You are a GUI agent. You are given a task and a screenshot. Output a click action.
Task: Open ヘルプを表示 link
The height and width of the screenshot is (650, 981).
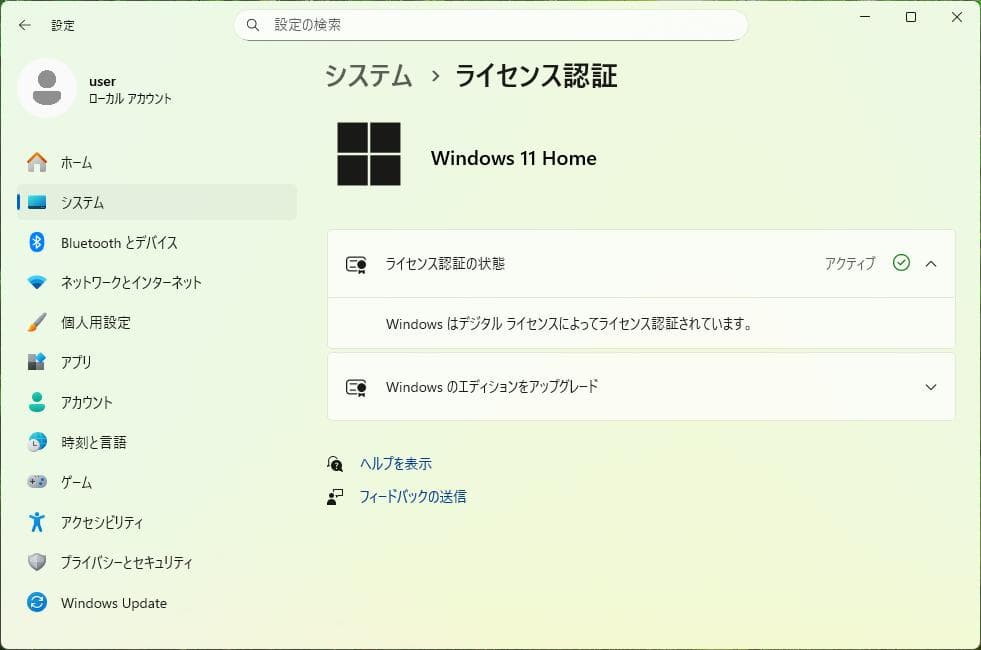click(395, 464)
